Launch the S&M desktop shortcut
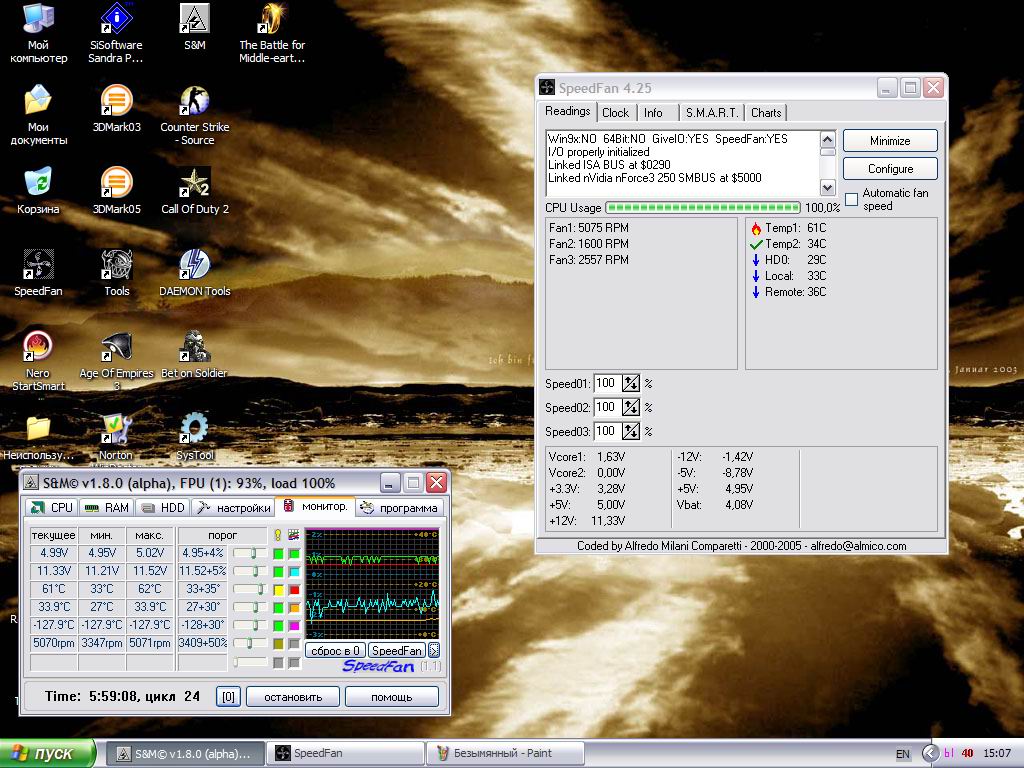 pos(195,27)
